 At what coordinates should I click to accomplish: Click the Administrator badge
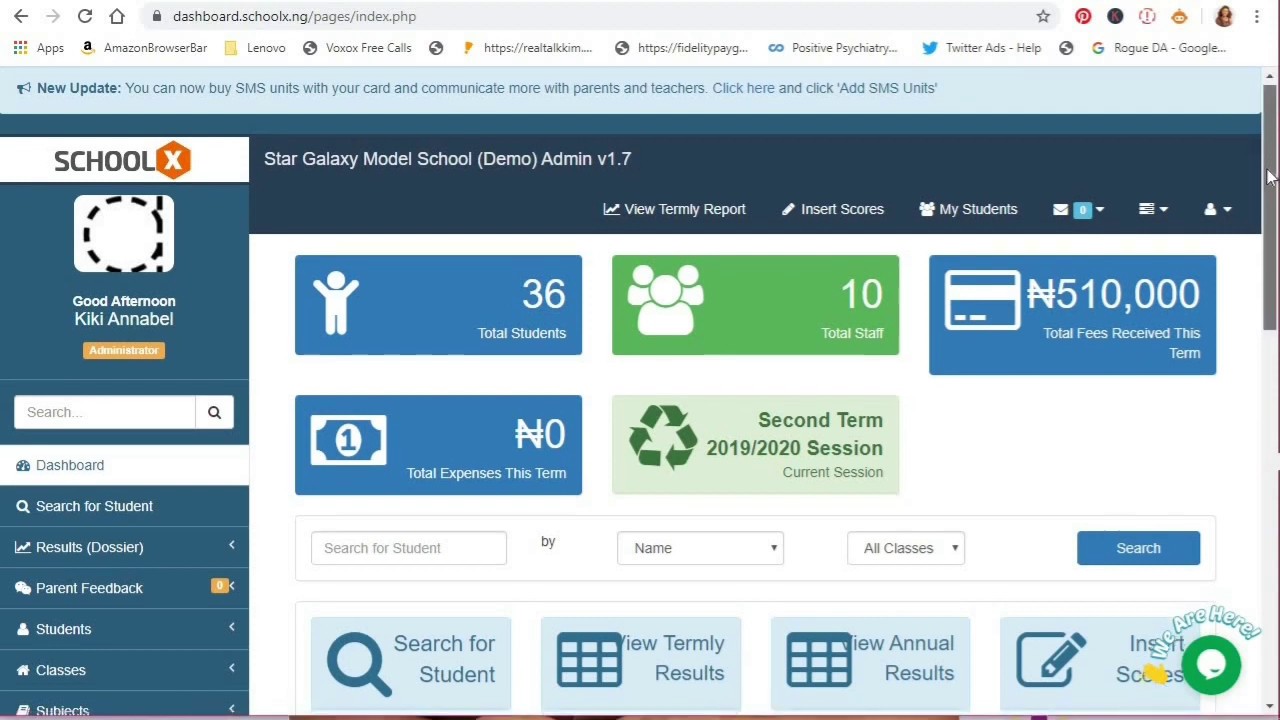[123, 350]
